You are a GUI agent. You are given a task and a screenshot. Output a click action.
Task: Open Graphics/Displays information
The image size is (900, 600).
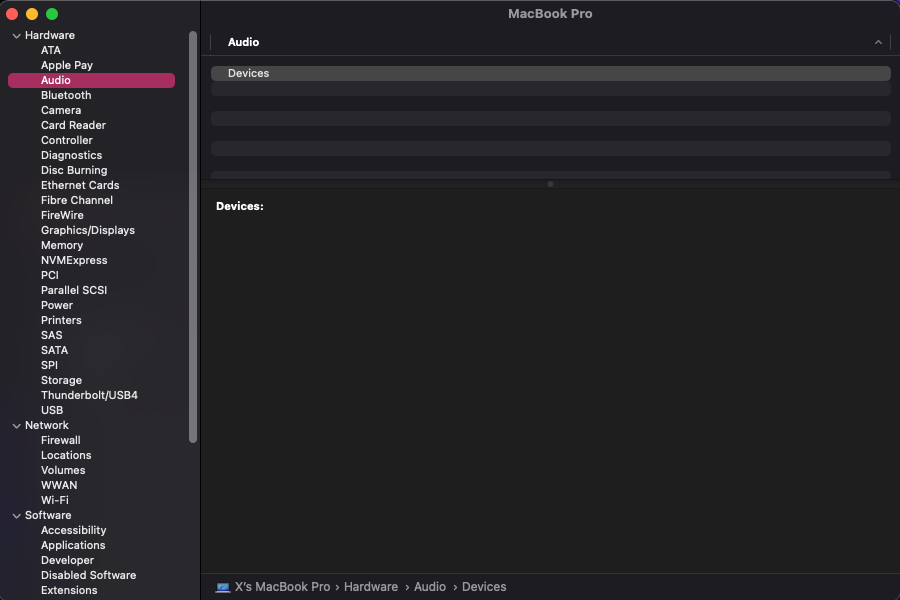(88, 230)
